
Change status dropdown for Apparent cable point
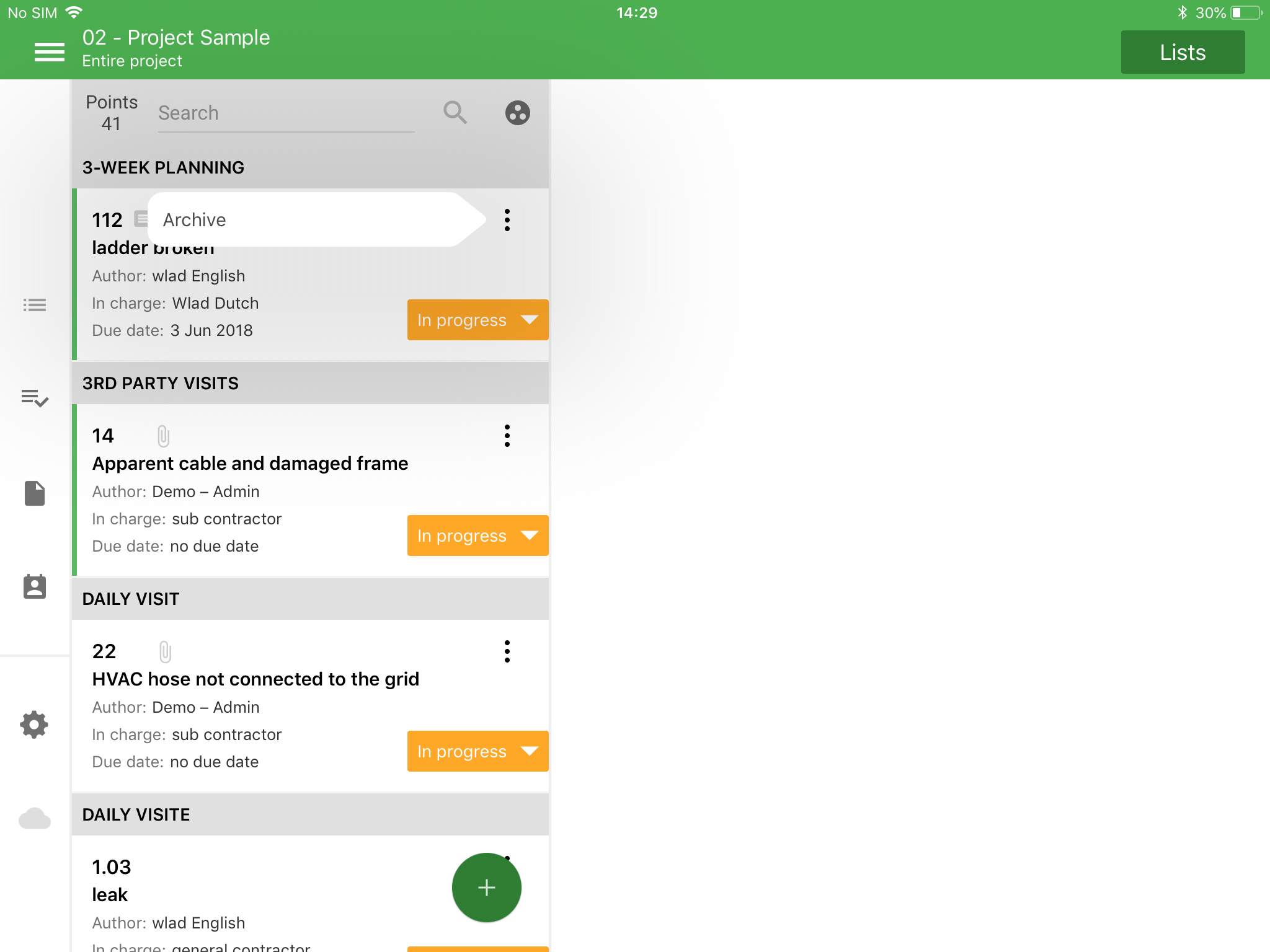[477, 535]
